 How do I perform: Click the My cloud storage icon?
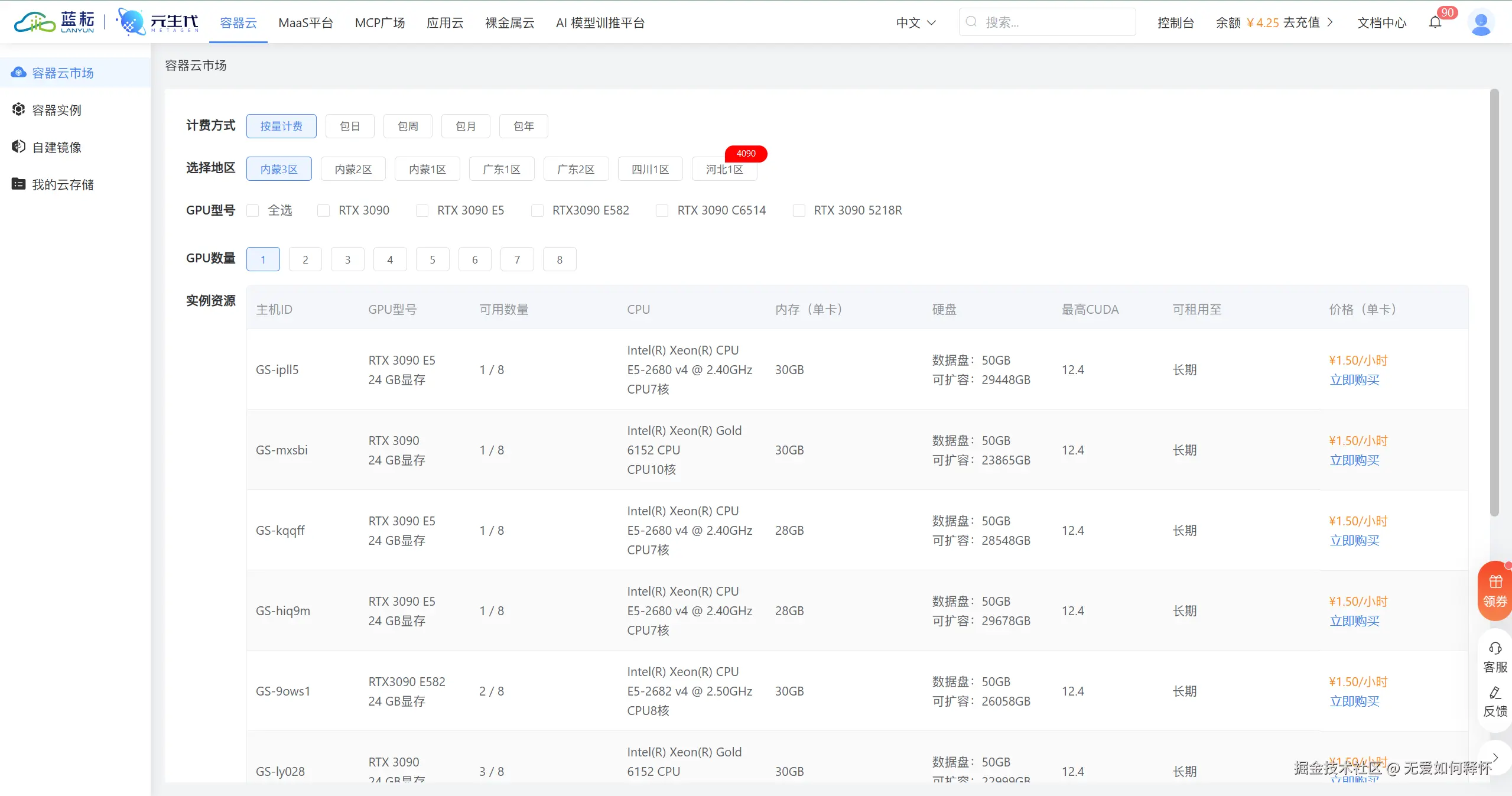coord(18,184)
